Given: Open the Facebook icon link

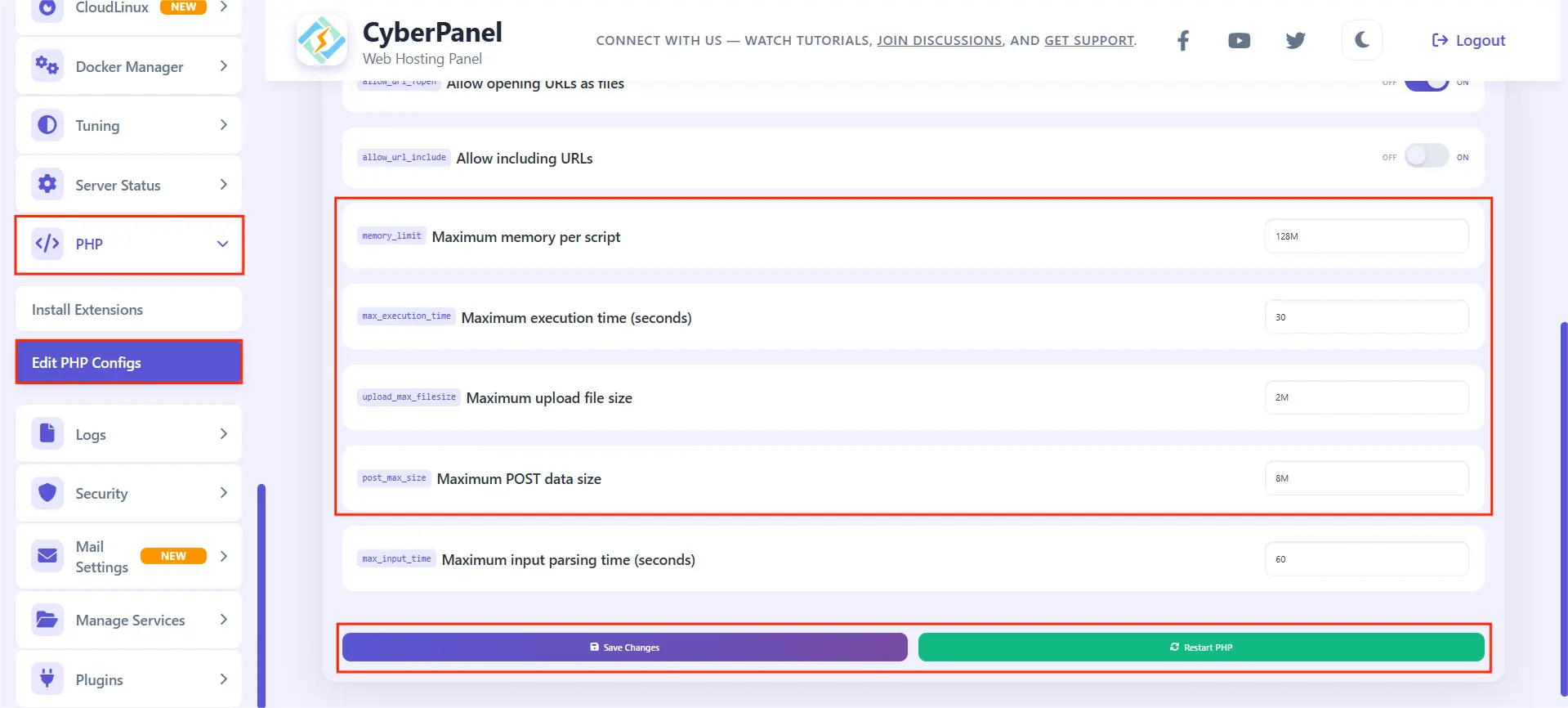Looking at the screenshot, I should (1182, 41).
